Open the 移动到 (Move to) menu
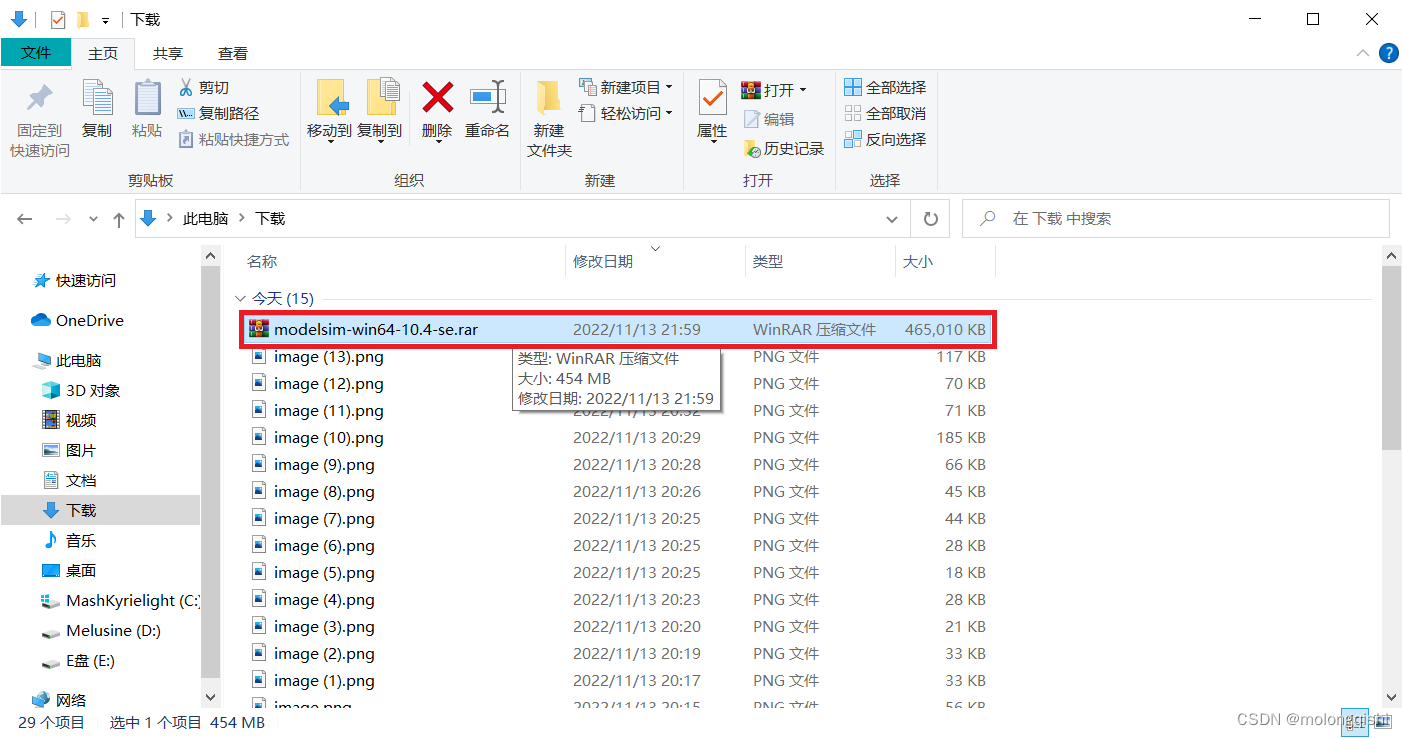1403x738 pixels. [329, 110]
